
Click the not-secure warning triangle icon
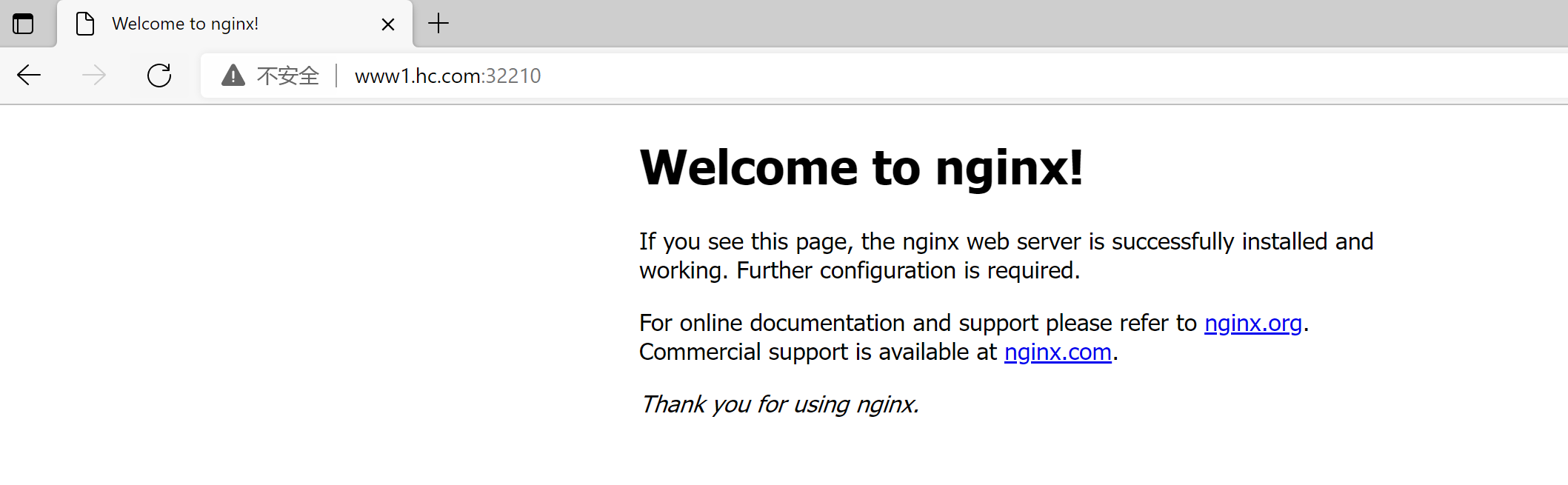(233, 76)
